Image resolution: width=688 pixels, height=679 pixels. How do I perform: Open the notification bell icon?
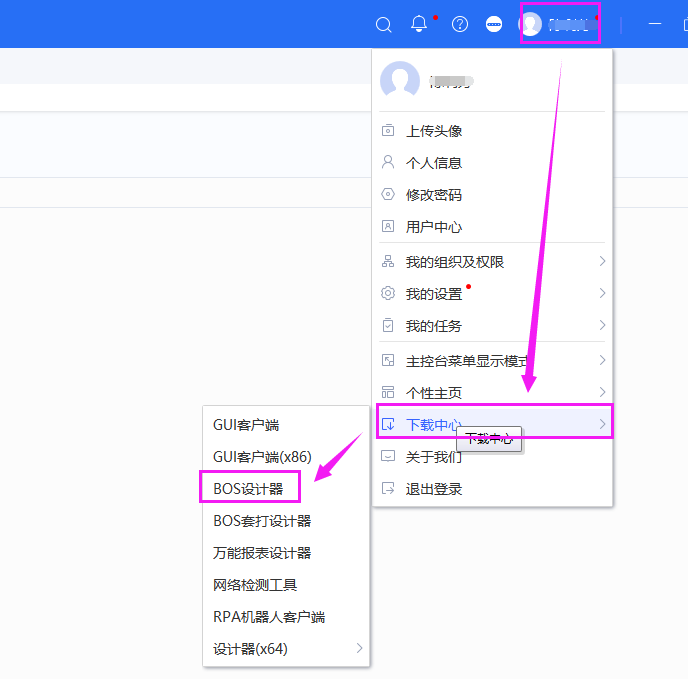(x=419, y=24)
